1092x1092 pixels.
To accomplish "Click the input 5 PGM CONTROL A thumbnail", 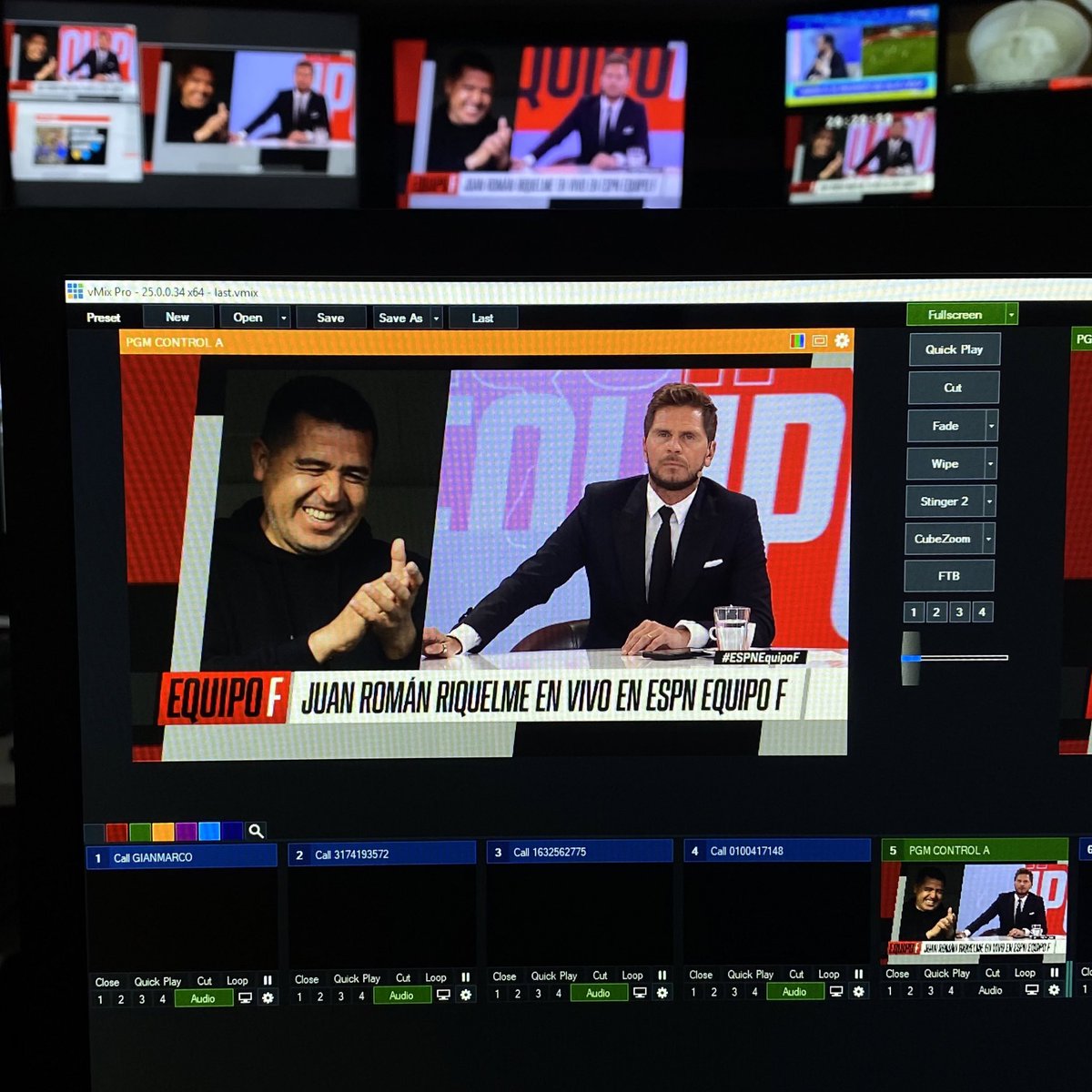I will click(975, 911).
